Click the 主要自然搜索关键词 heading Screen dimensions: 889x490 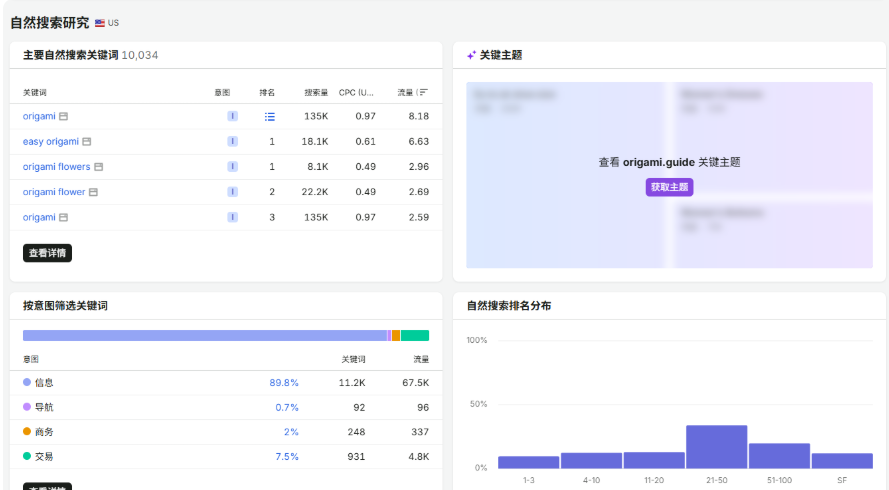[x=70, y=55]
